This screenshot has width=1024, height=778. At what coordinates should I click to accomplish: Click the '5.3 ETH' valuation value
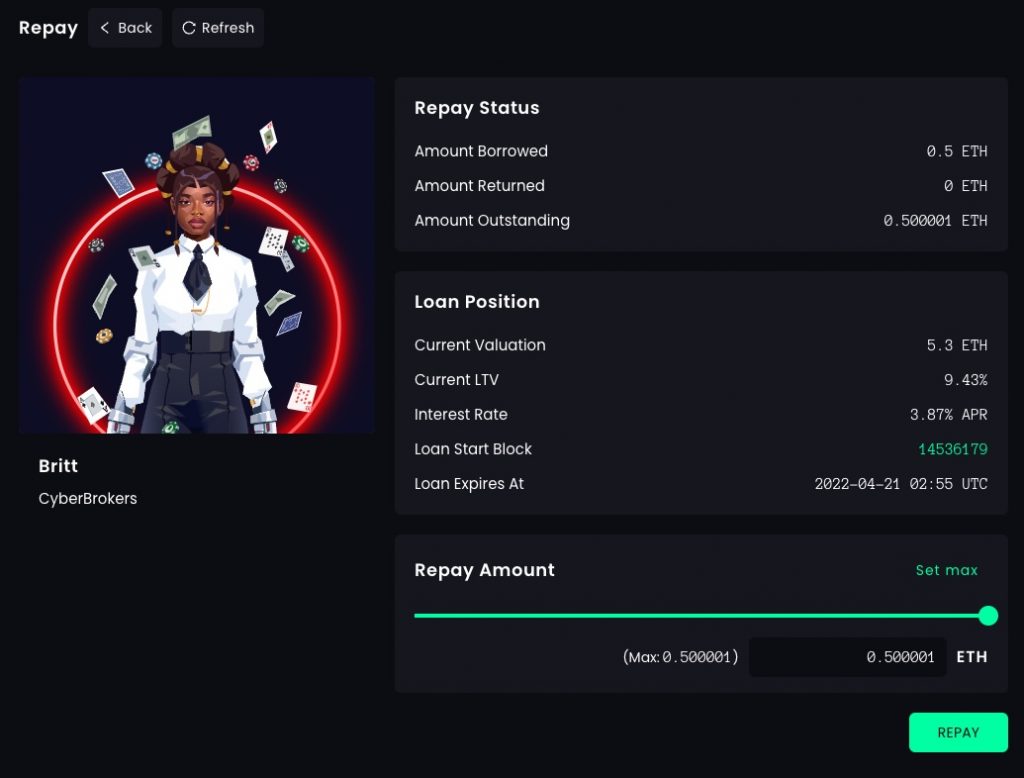957,346
